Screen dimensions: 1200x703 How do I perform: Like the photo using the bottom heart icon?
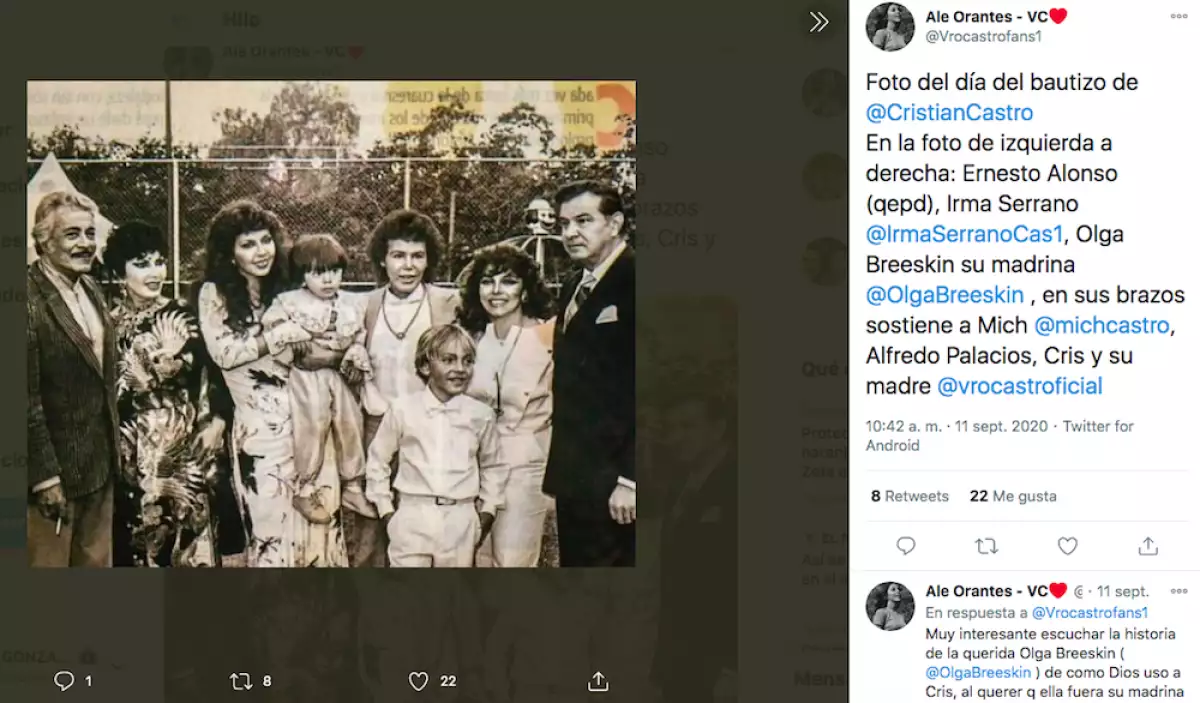(x=419, y=681)
